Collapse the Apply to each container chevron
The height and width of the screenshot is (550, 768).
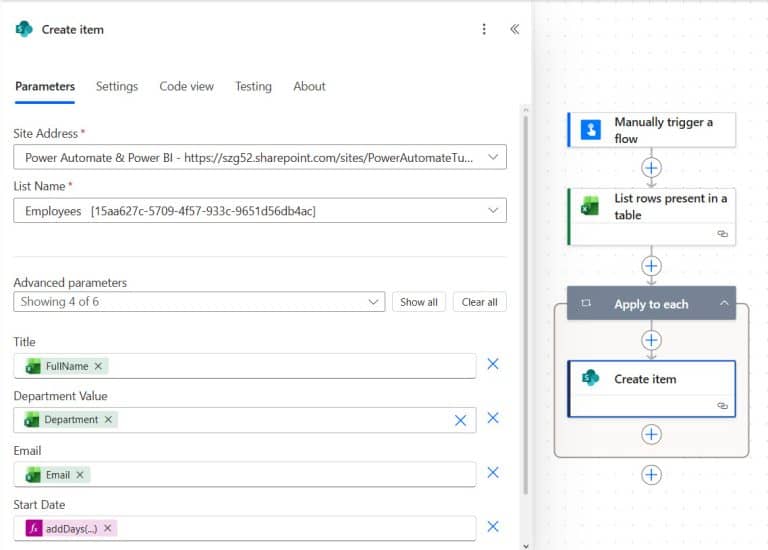click(x=724, y=304)
